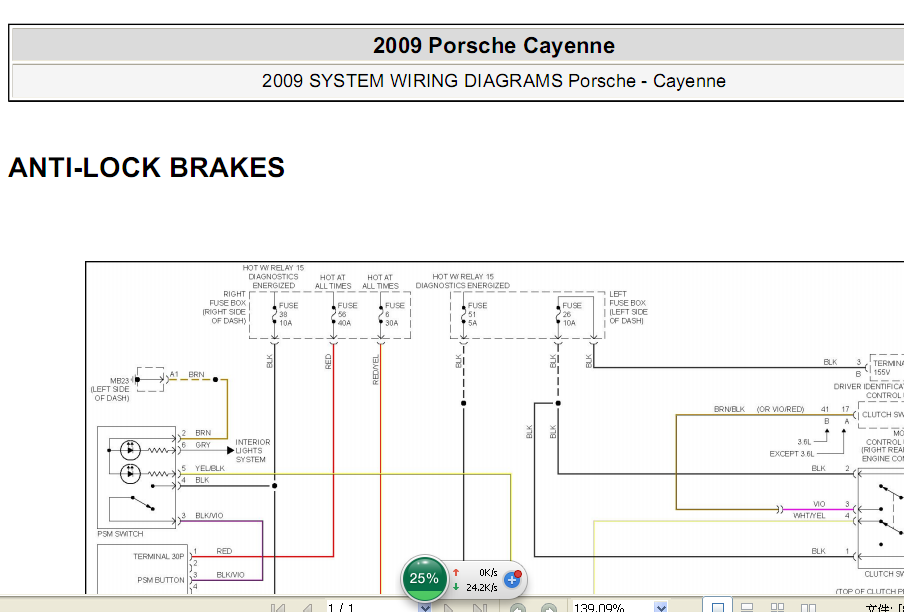Open the page number dropdown
Image resolution: width=904 pixels, height=612 pixels.
424,607
